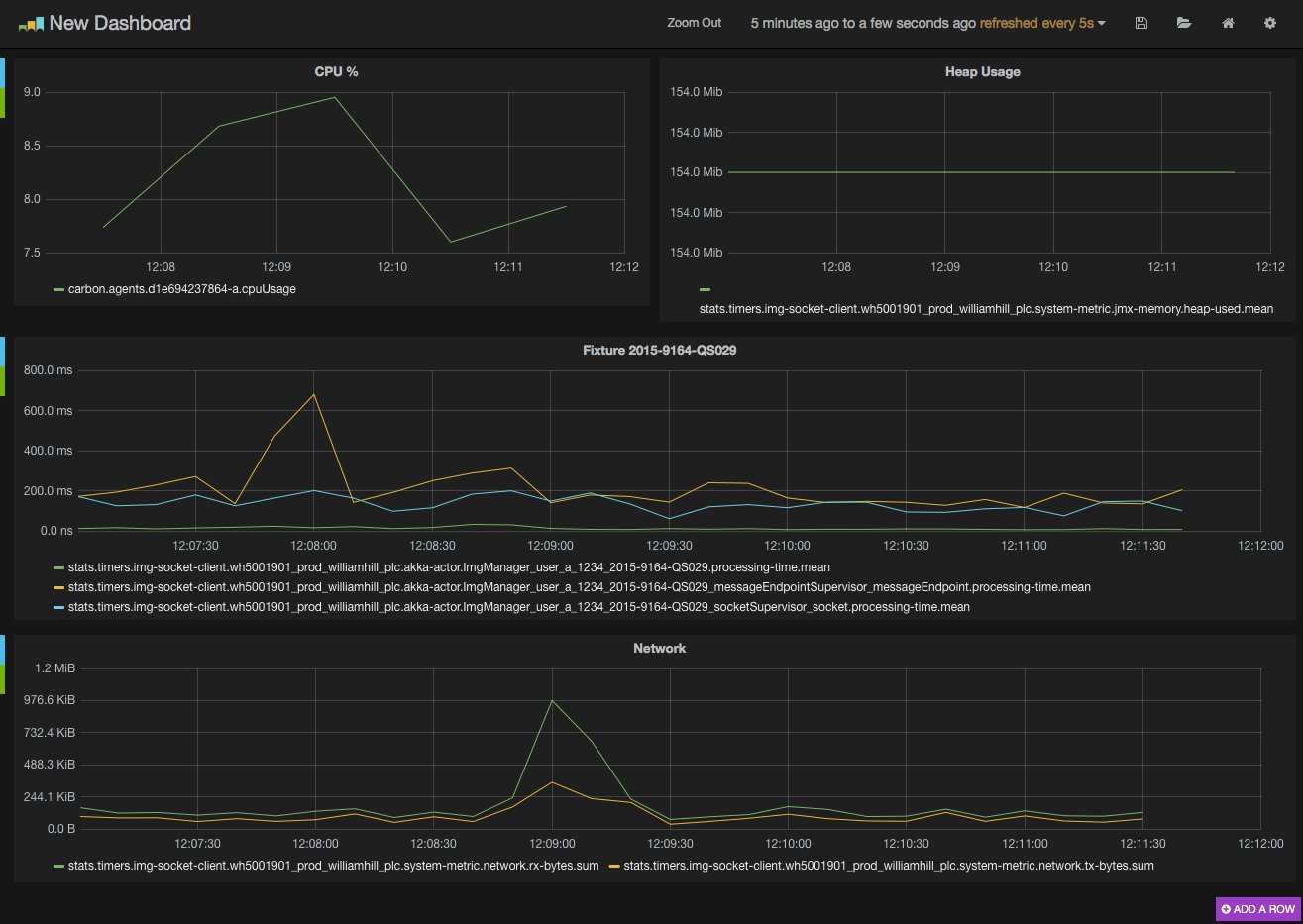Image resolution: width=1303 pixels, height=924 pixels.
Task: Open dashboard search with the folder icon
Action: [x=1184, y=23]
